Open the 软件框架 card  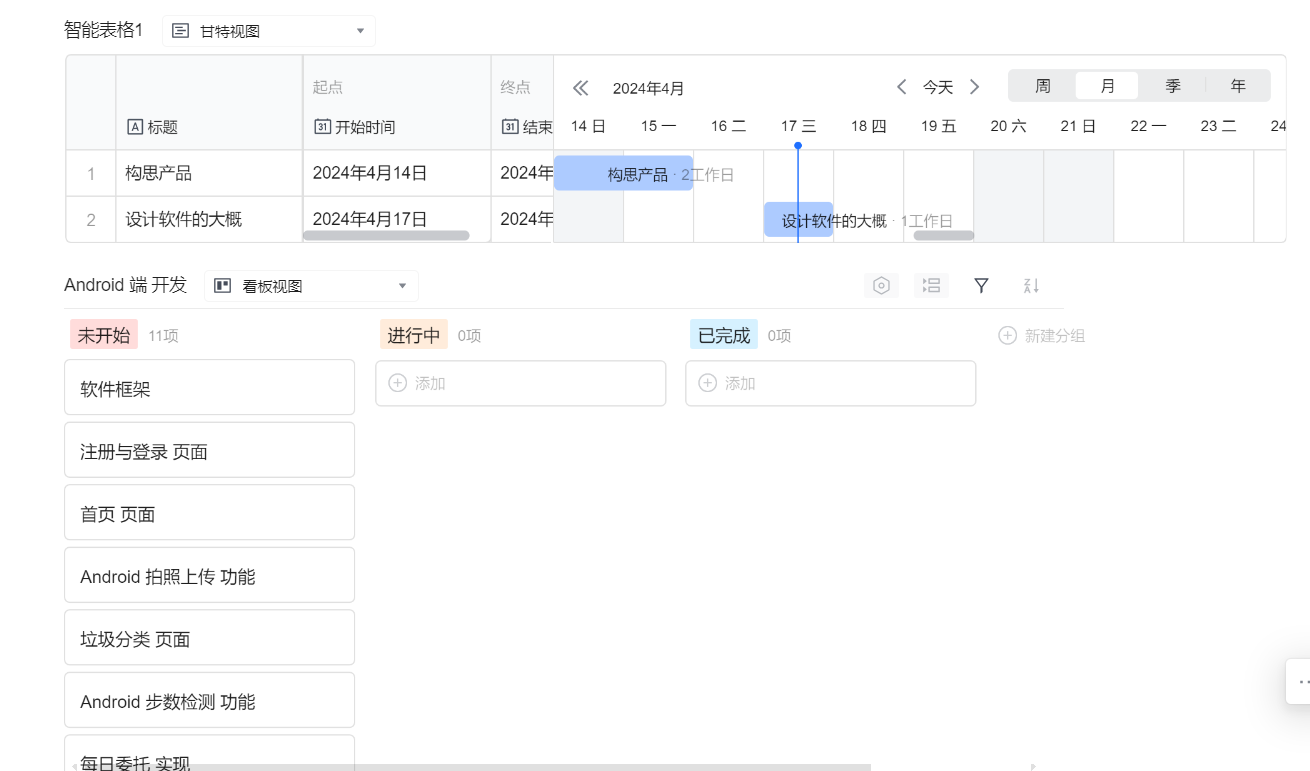coord(209,387)
